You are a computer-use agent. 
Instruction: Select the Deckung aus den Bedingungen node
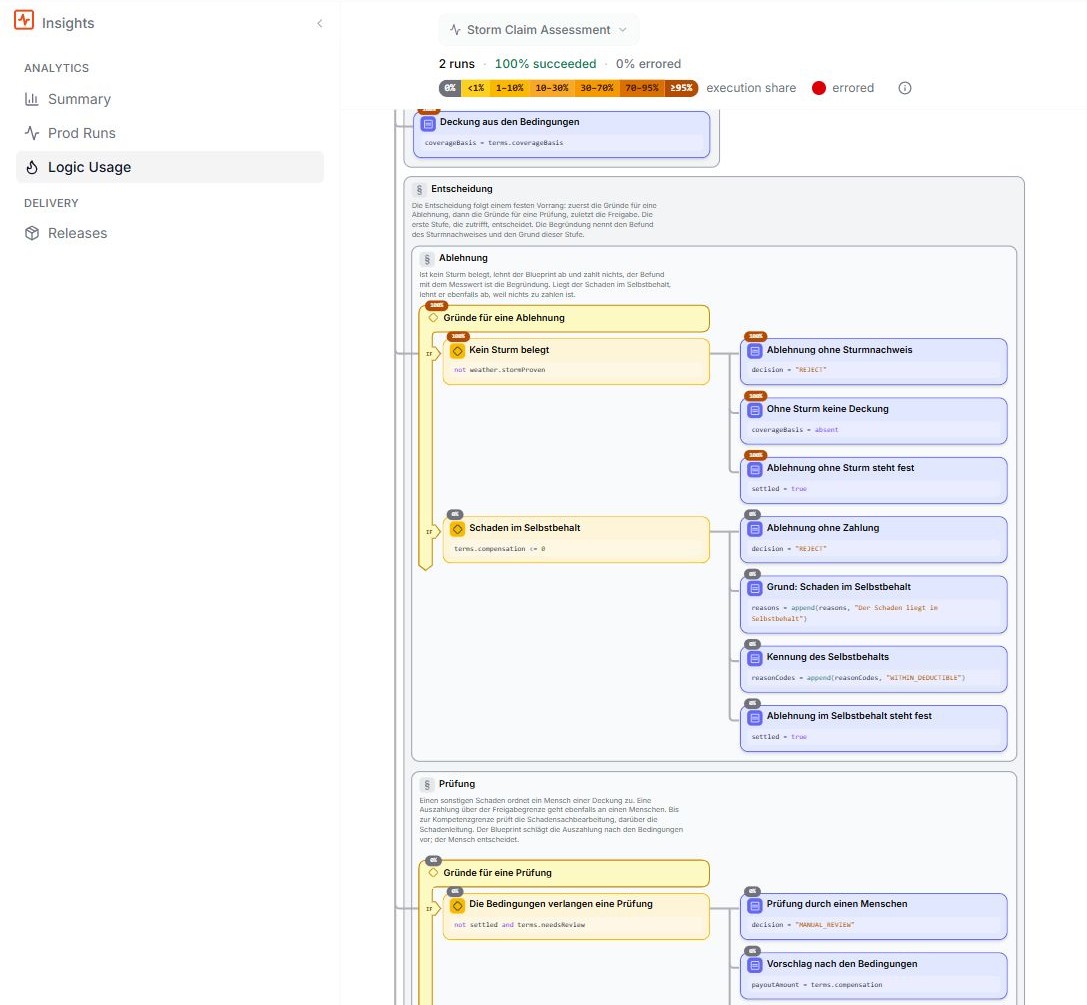pos(562,134)
